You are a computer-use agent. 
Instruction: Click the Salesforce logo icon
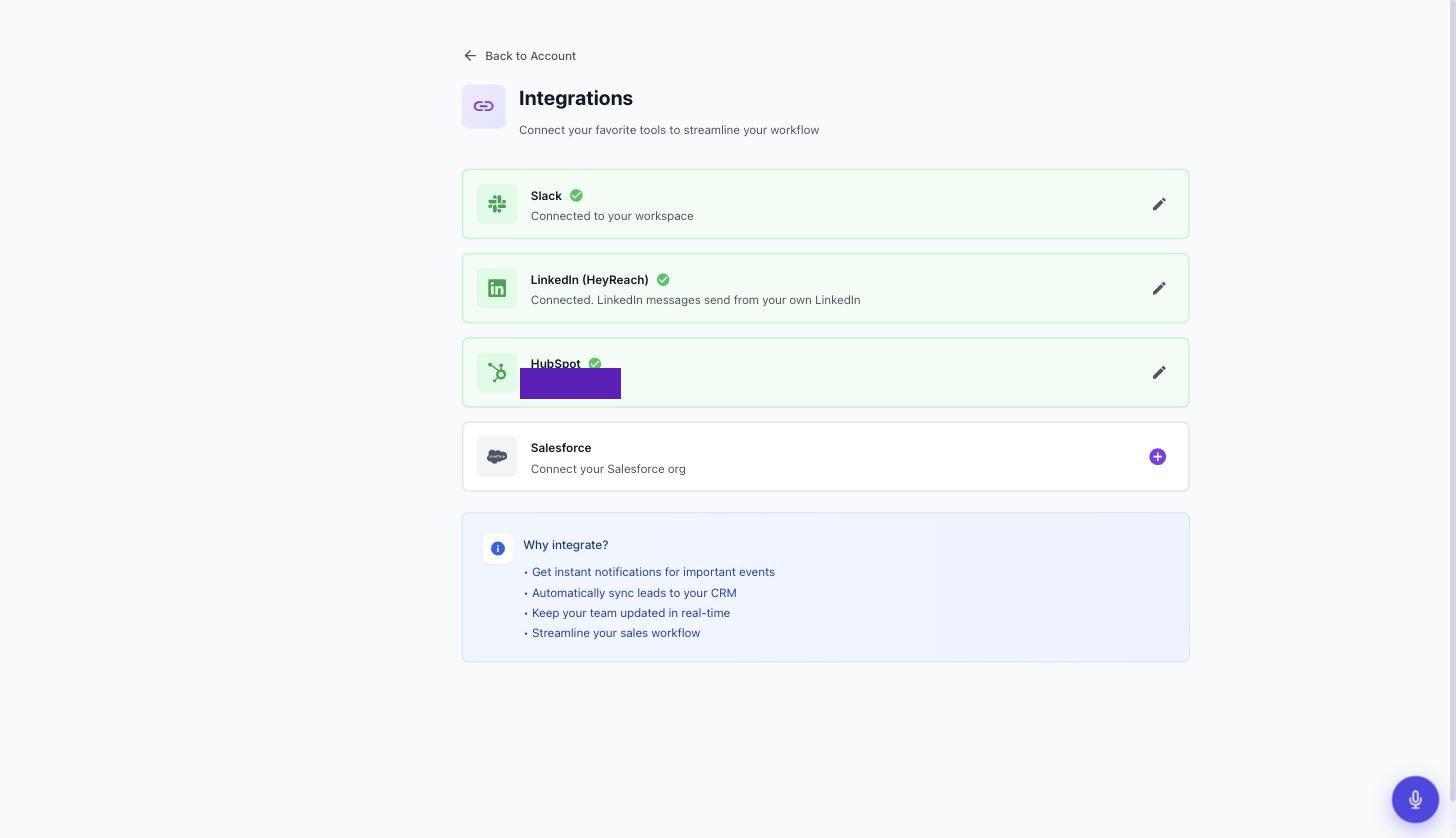point(497,457)
